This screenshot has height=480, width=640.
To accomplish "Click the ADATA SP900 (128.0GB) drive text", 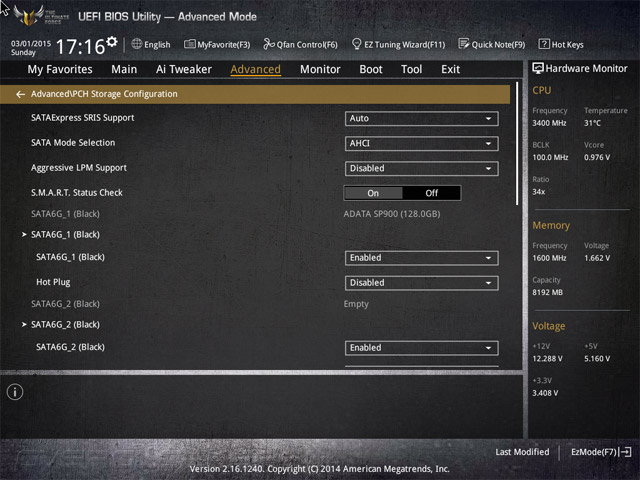I will tap(392, 214).
